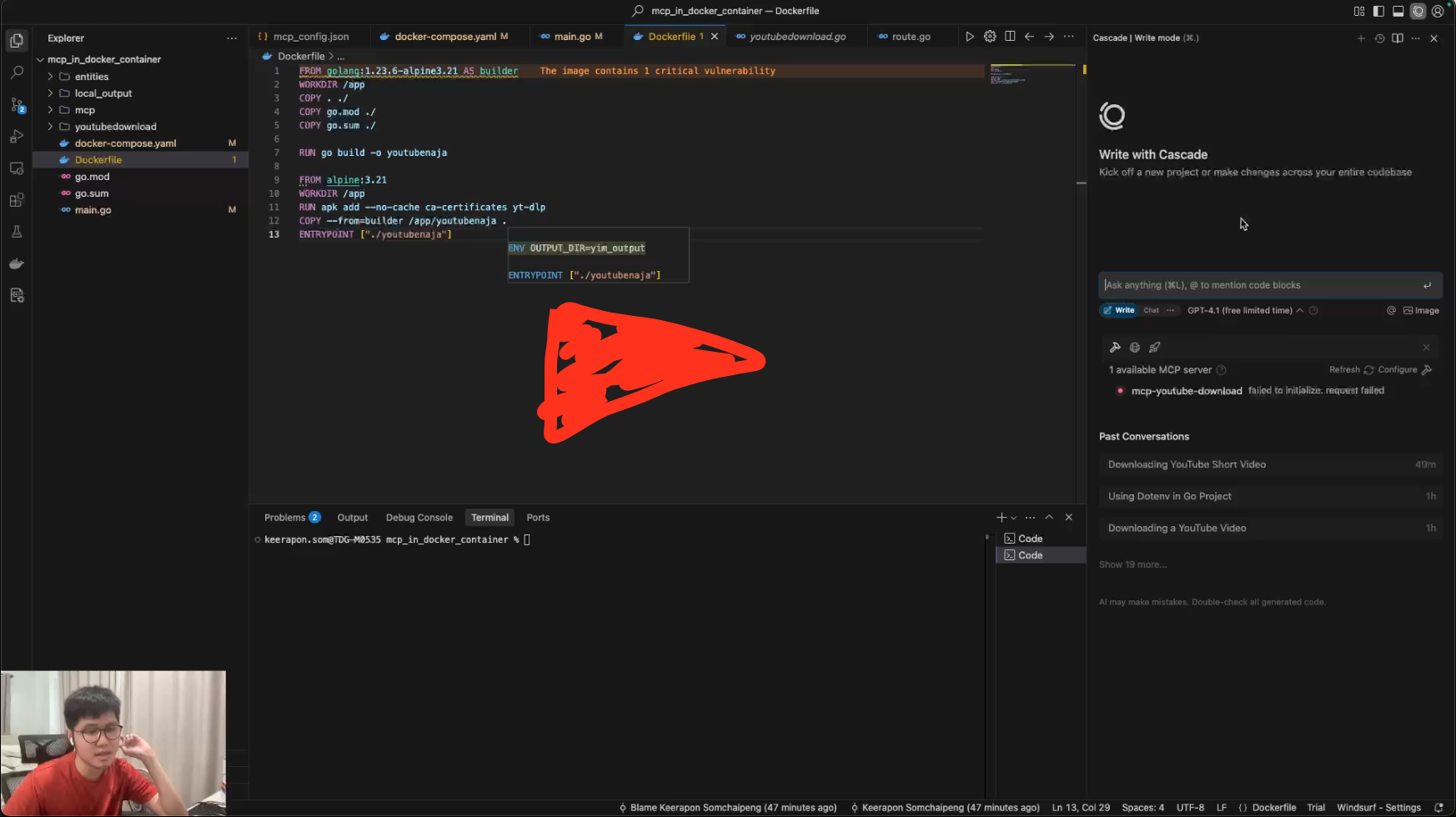The image size is (1456, 817).
Task: Start a new Cascade conversation
Action: coord(1361,38)
